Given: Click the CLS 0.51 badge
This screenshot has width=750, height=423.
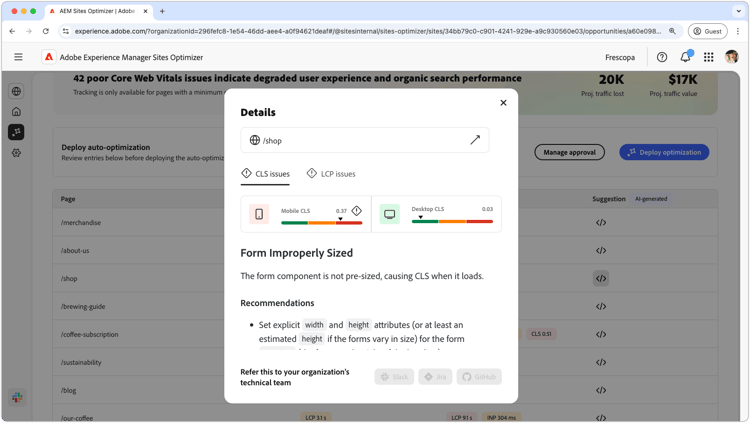Looking at the screenshot, I should 541,334.
